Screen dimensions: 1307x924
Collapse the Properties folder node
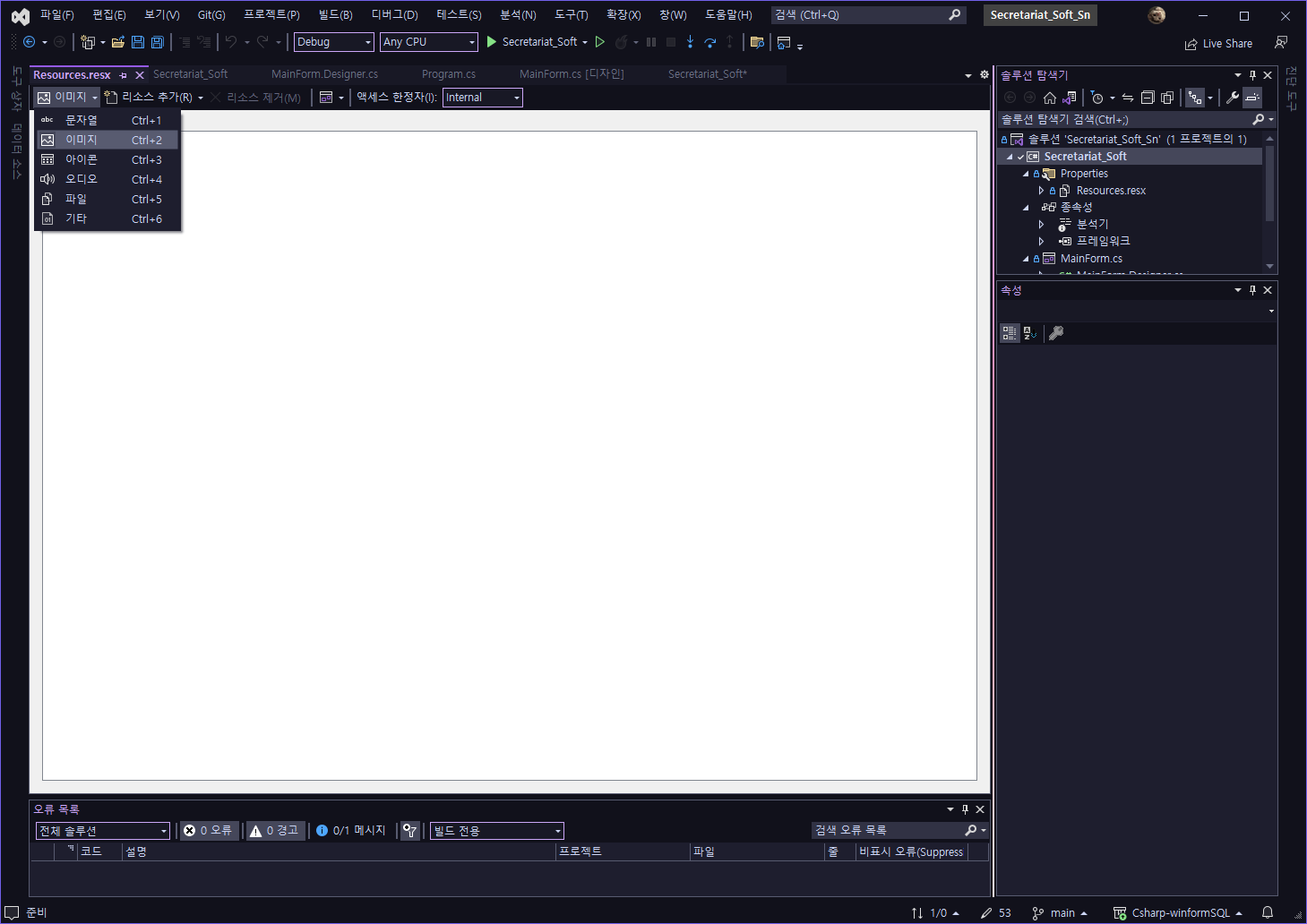coord(1026,174)
